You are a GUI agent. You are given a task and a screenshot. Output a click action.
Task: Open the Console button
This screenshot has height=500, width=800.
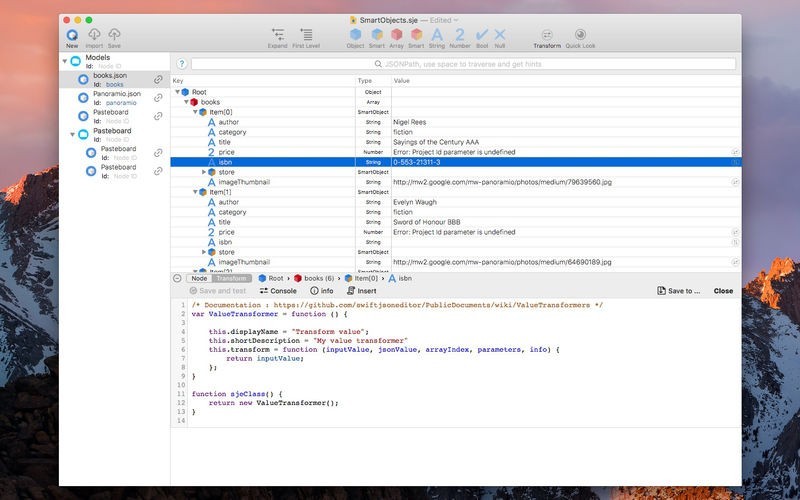[x=278, y=291]
